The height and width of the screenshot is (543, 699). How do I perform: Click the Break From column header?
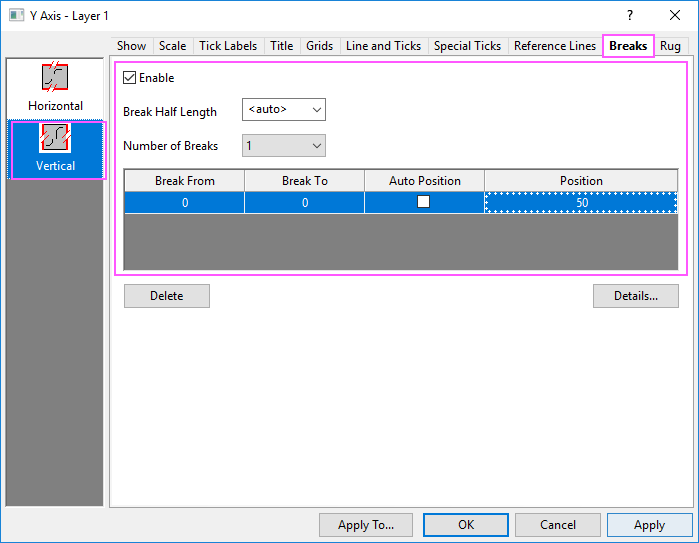coord(185,181)
